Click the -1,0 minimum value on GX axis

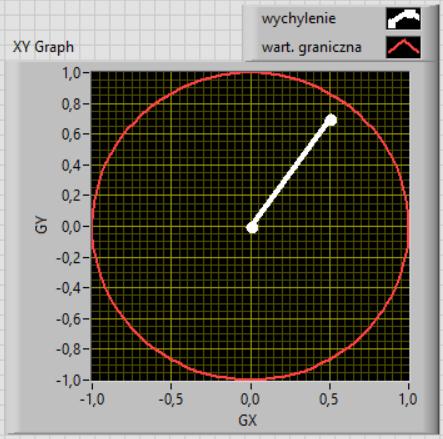click(x=92, y=399)
